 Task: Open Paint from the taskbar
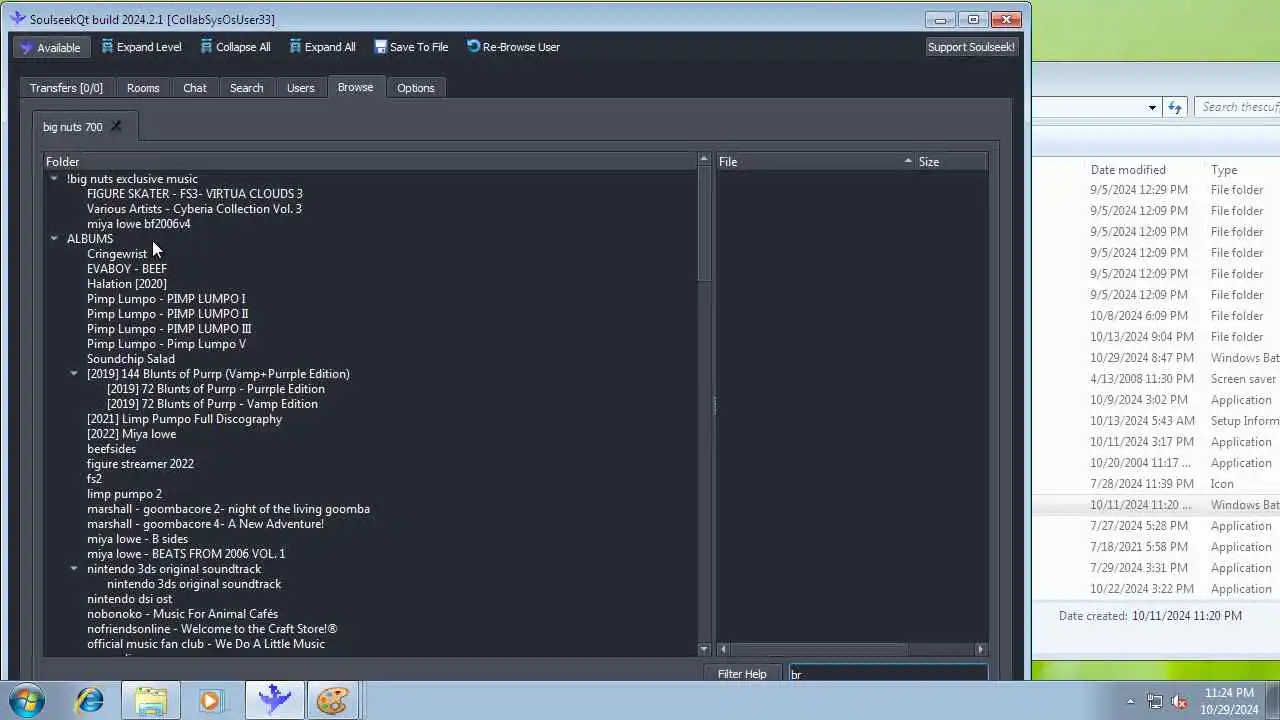point(332,701)
